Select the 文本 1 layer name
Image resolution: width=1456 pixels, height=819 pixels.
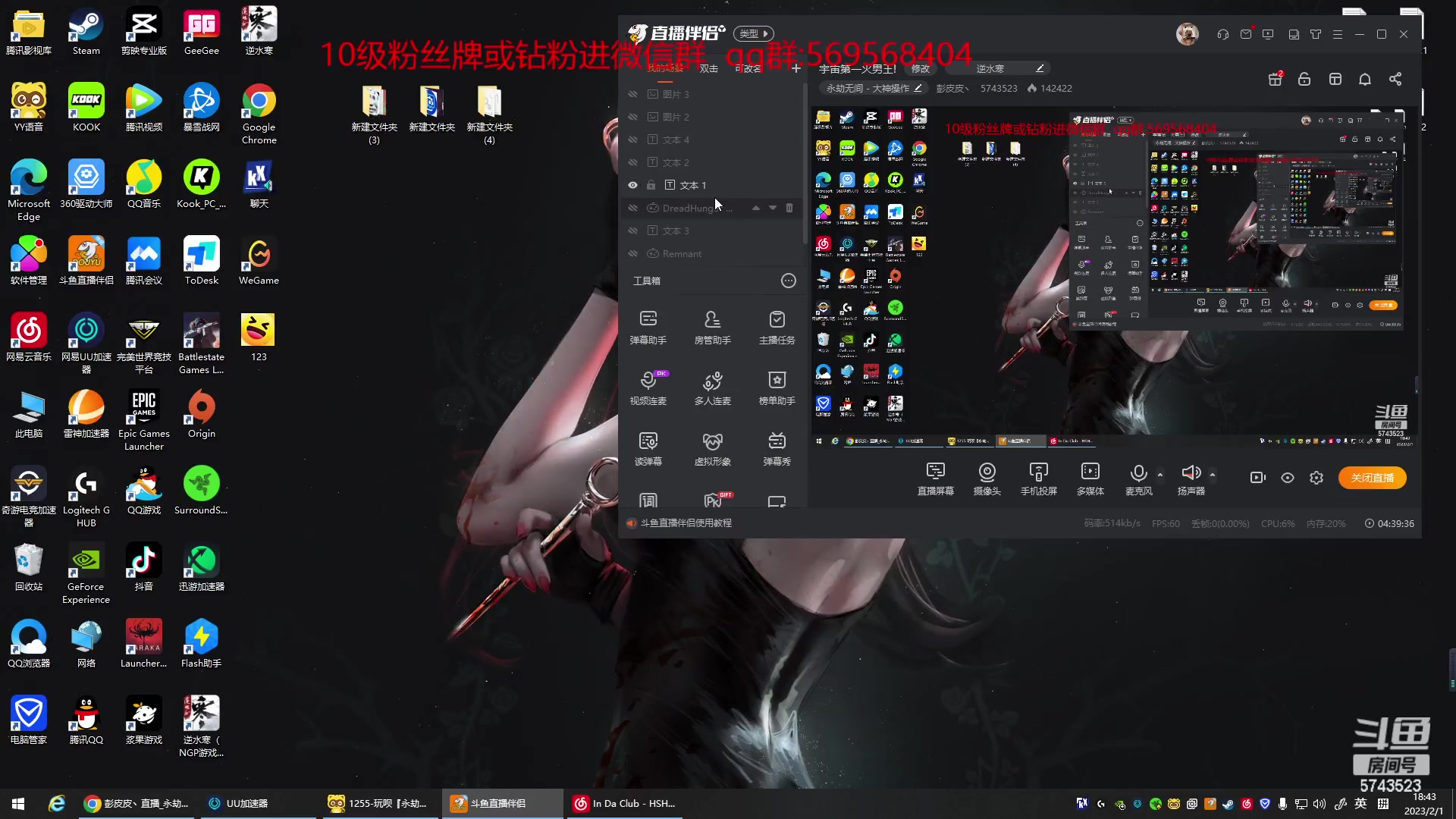(x=693, y=185)
